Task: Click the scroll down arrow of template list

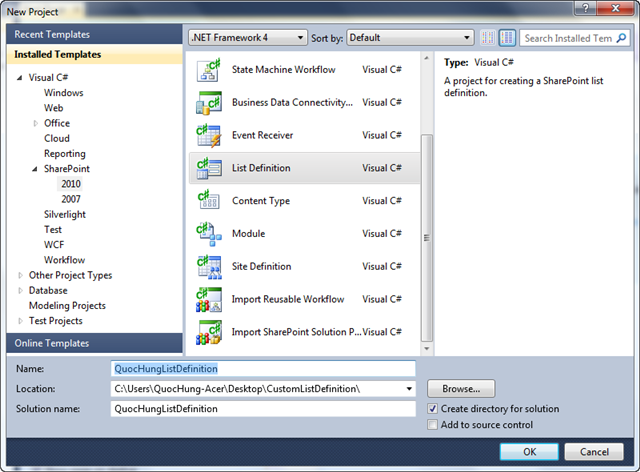Action: click(x=426, y=348)
